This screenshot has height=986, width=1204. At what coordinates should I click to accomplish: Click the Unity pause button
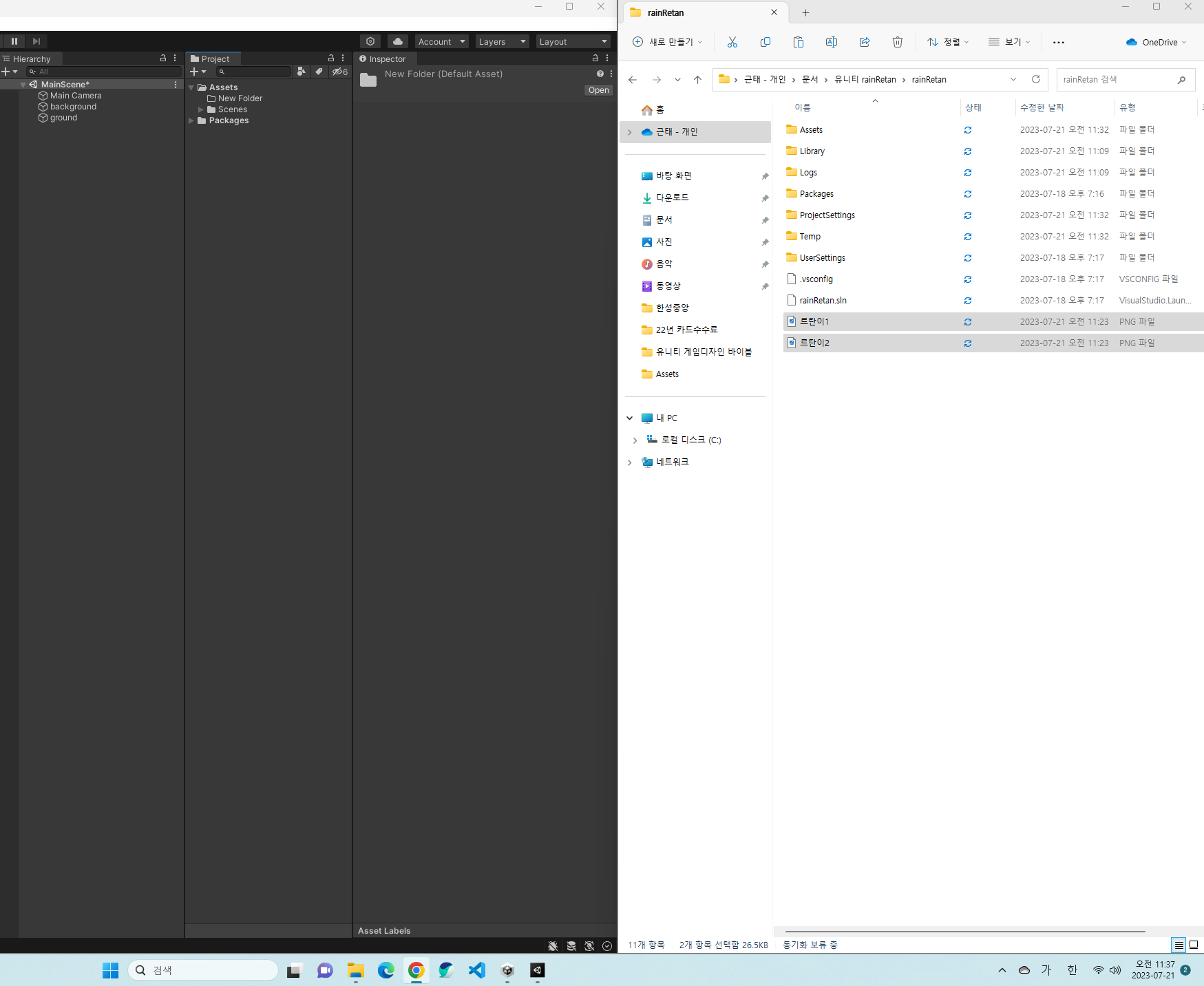14,41
